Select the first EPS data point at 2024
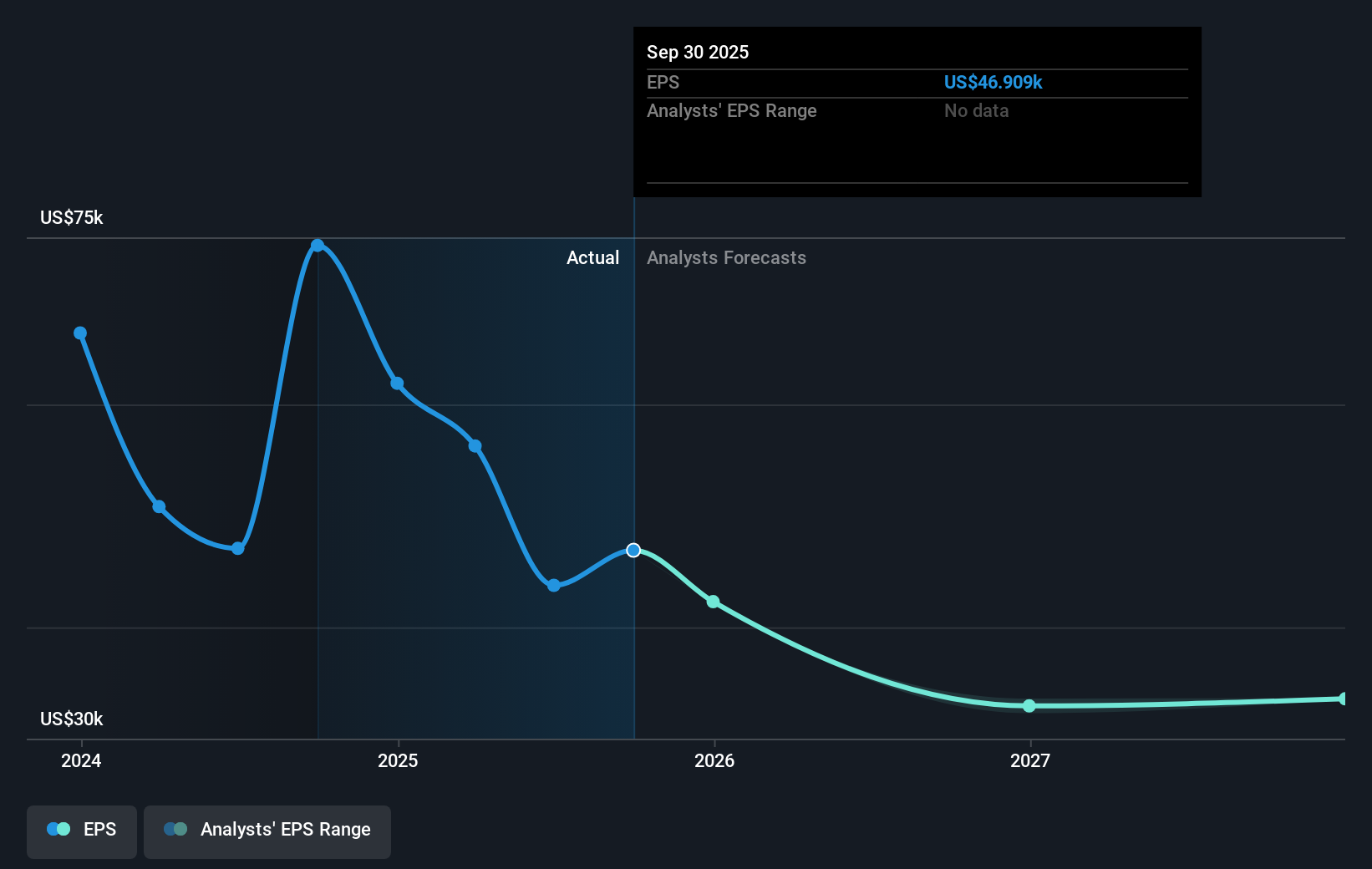This screenshot has height=869, width=1372. click(x=80, y=333)
